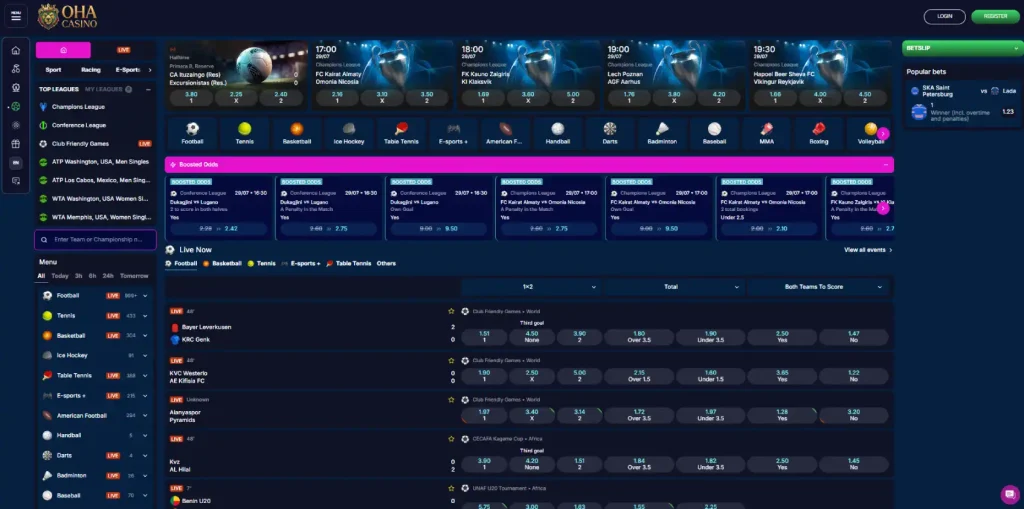Open Champions League in Top Leagues
Viewport: 1024px width, 509px height.
[x=78, y=107]
